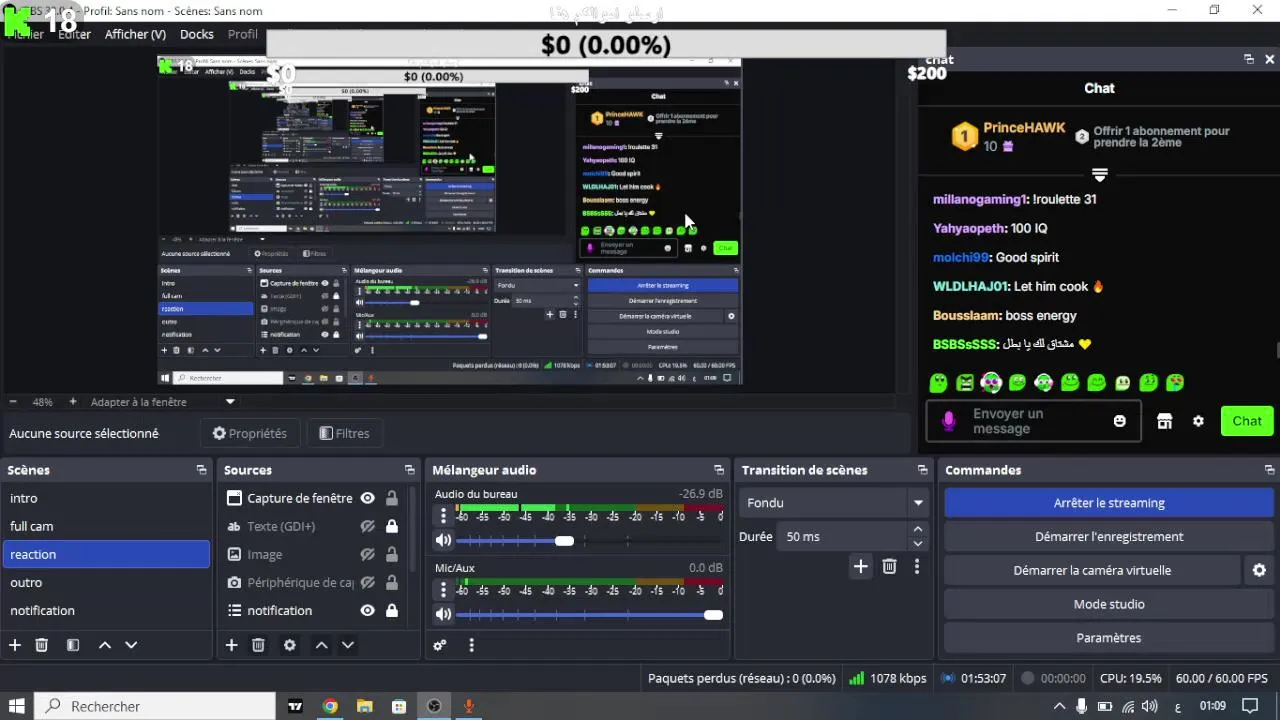Add a new scene in Scènes panel
This screenshot has width=1280, height=720.
pyautogui.click(x=15, y=645)
